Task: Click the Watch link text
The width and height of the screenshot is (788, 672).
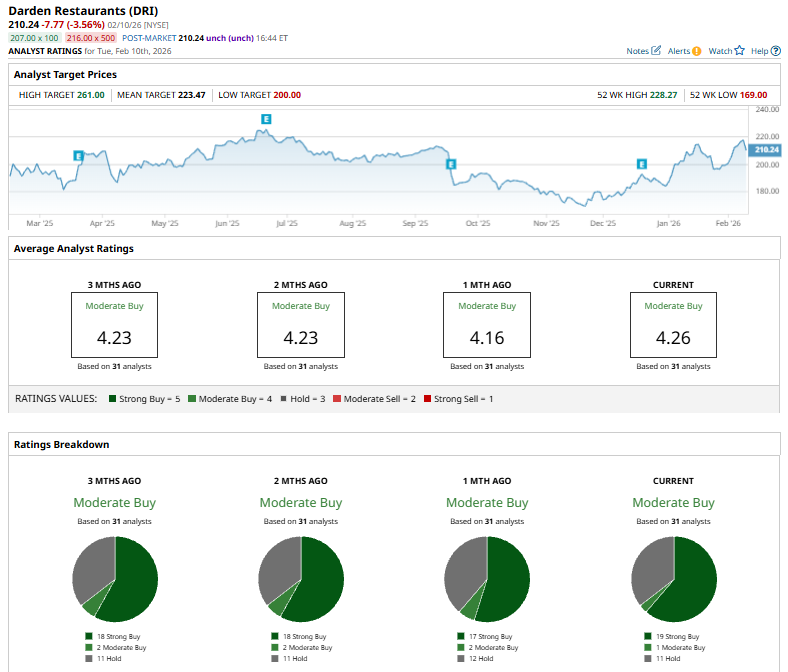Action: [x=720, y=51]
